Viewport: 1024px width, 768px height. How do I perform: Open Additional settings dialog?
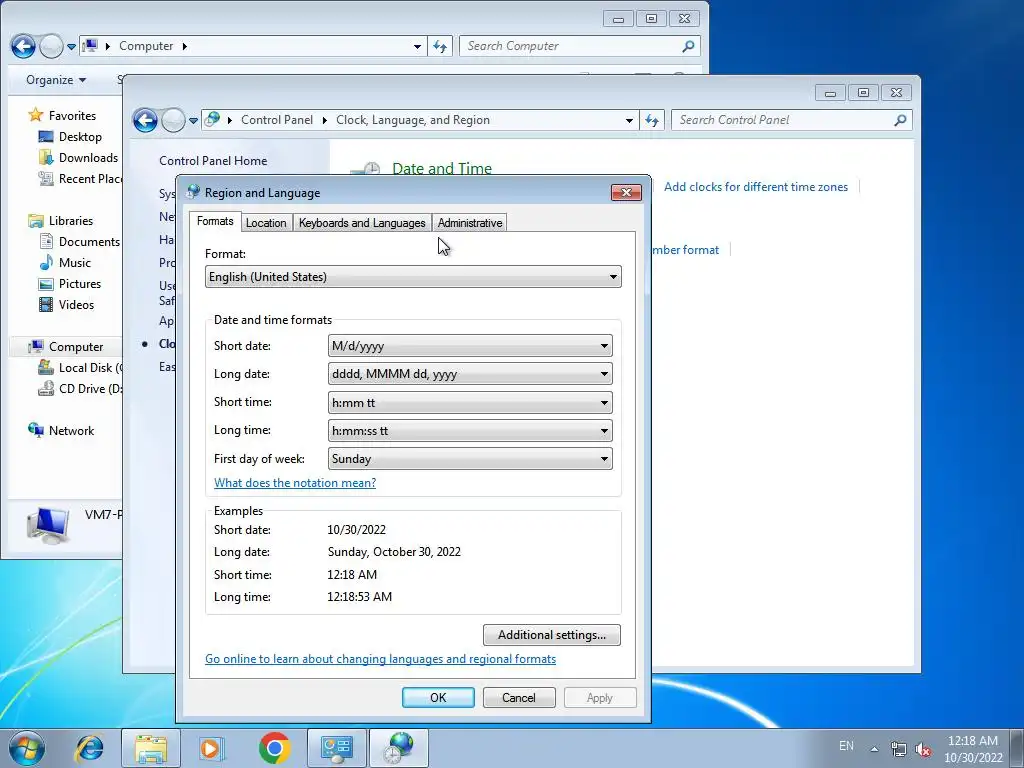pyautogui.click(x=552, y=635)
